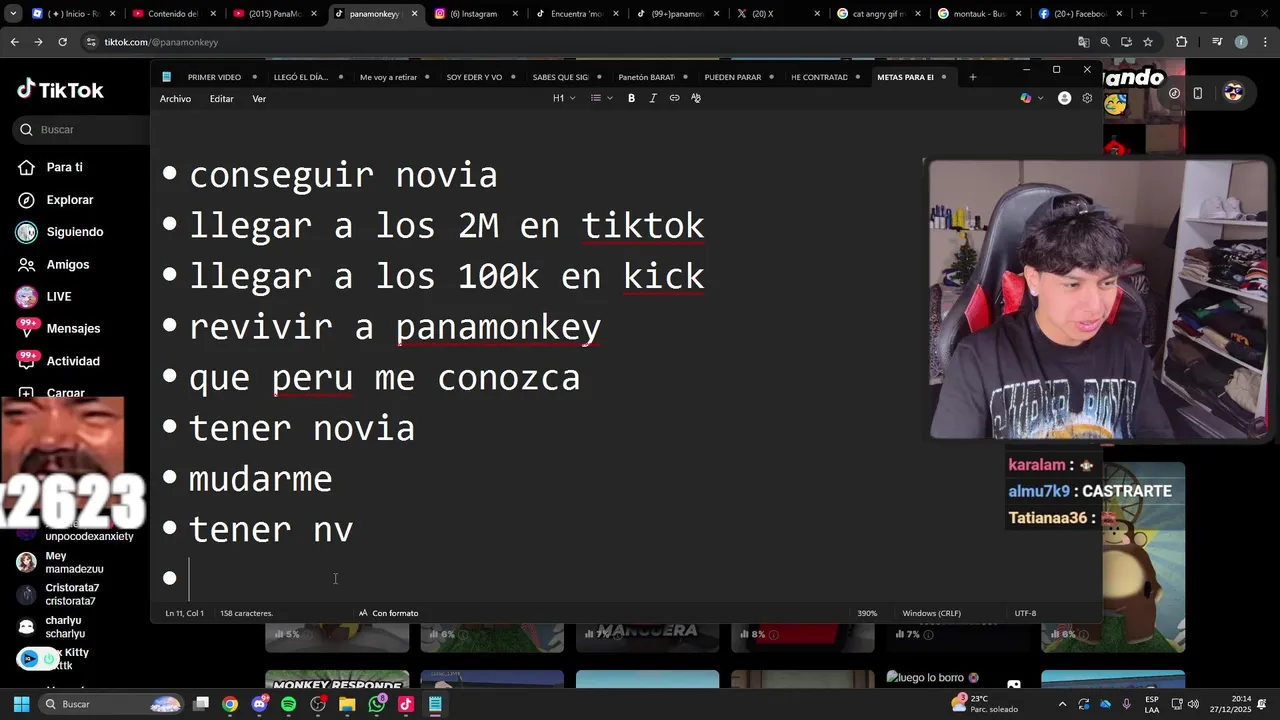1280x720 pixels.
Task: Open followed account unpocodexanxiety
Action: [x=88, y=536]
